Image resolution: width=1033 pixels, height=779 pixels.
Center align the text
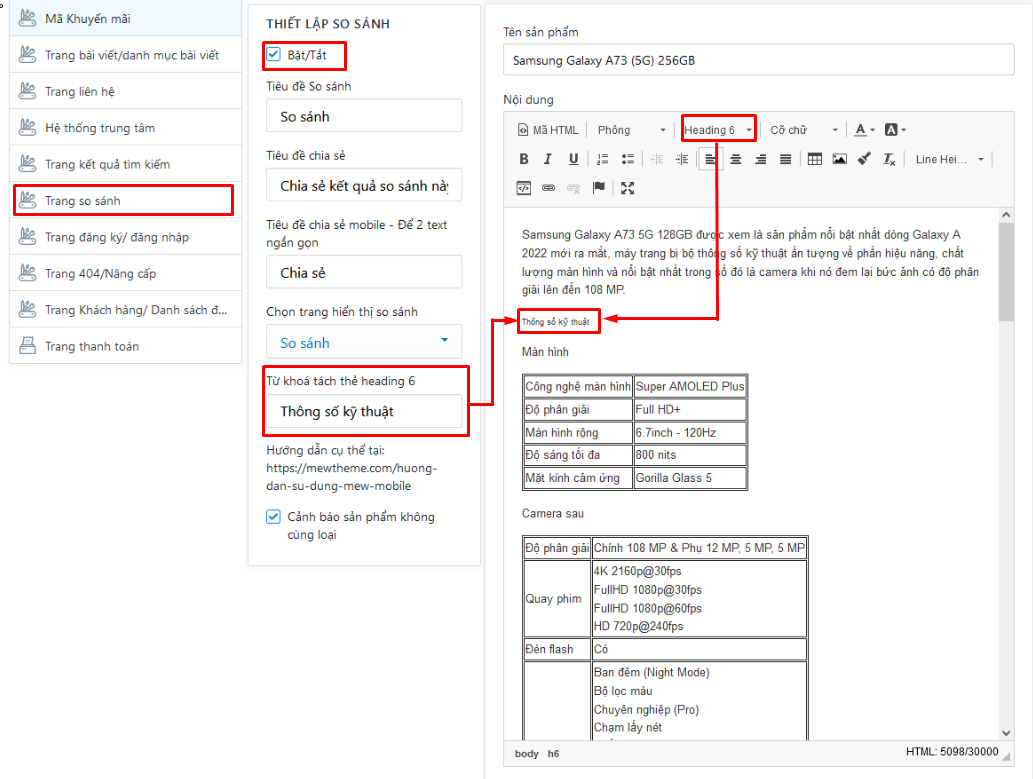736,159
